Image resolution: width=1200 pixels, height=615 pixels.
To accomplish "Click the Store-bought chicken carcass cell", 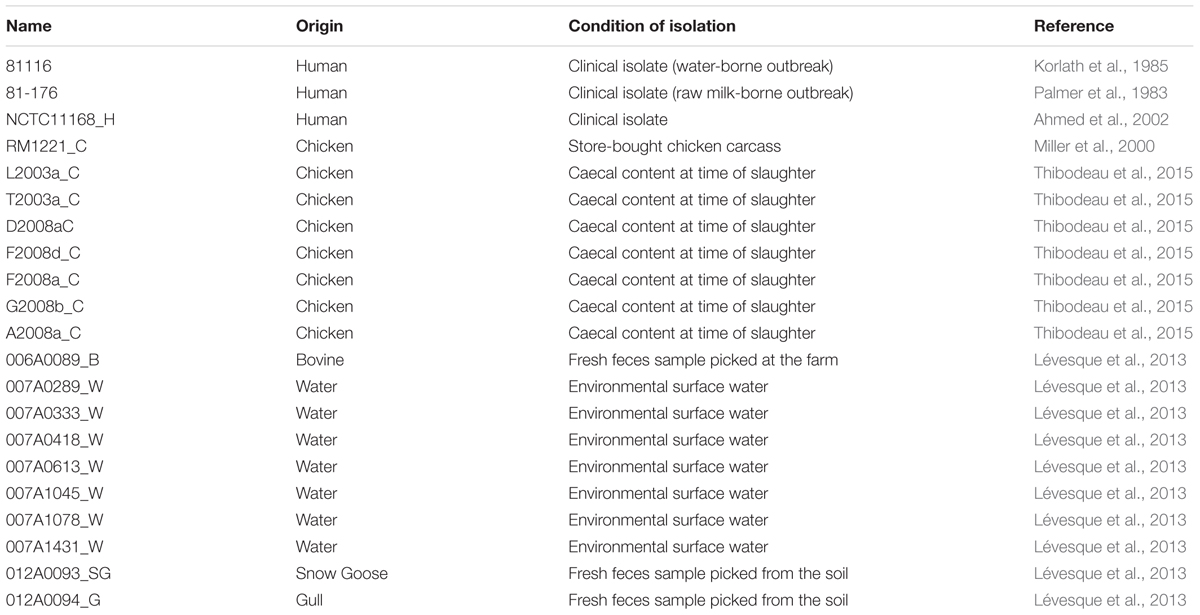I will pos(668,146).
